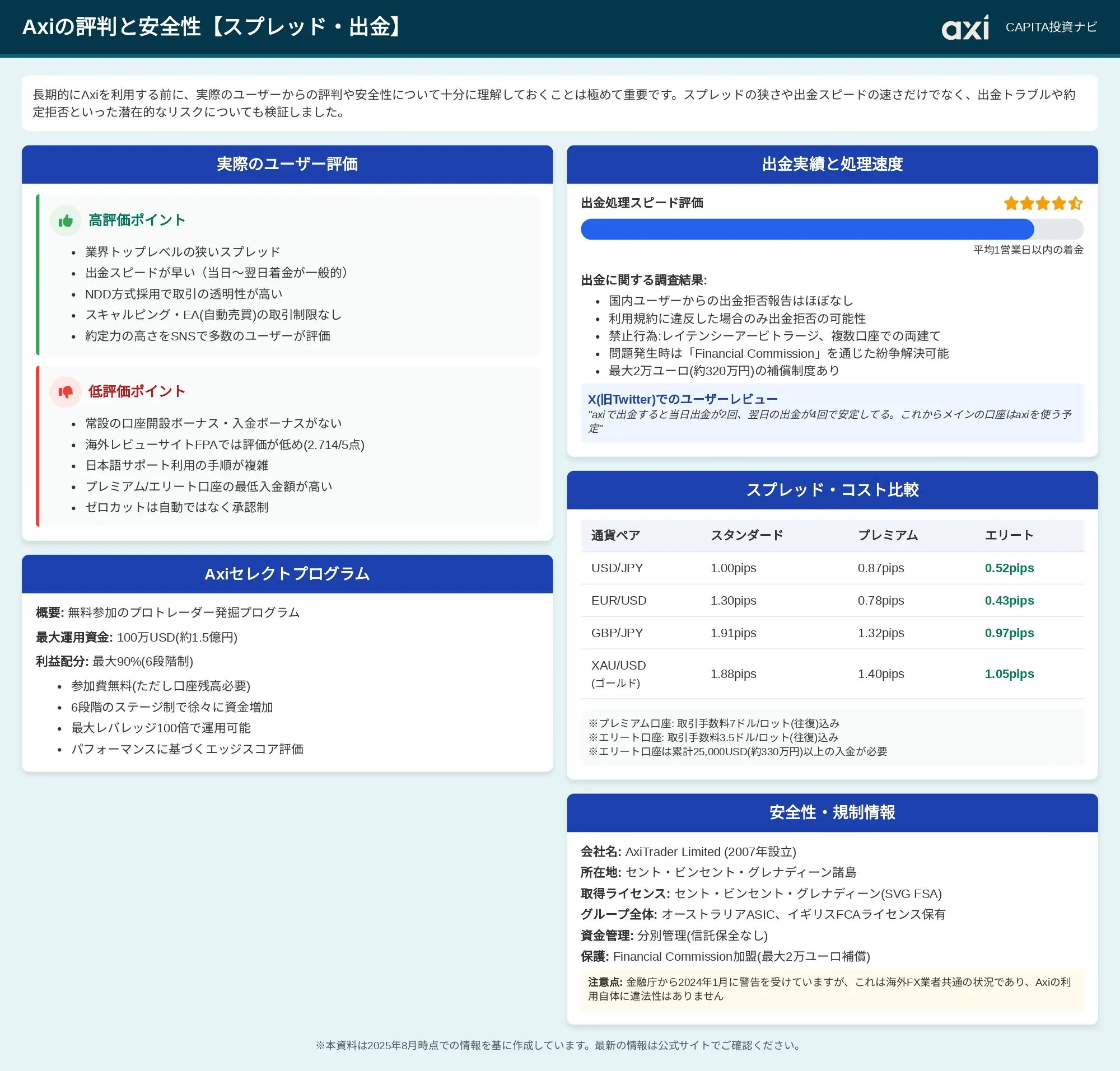The height and width of the screenshot is (1071, 1120).
Task: Click the italic axi withdrawal review quote
Action: 829,422
